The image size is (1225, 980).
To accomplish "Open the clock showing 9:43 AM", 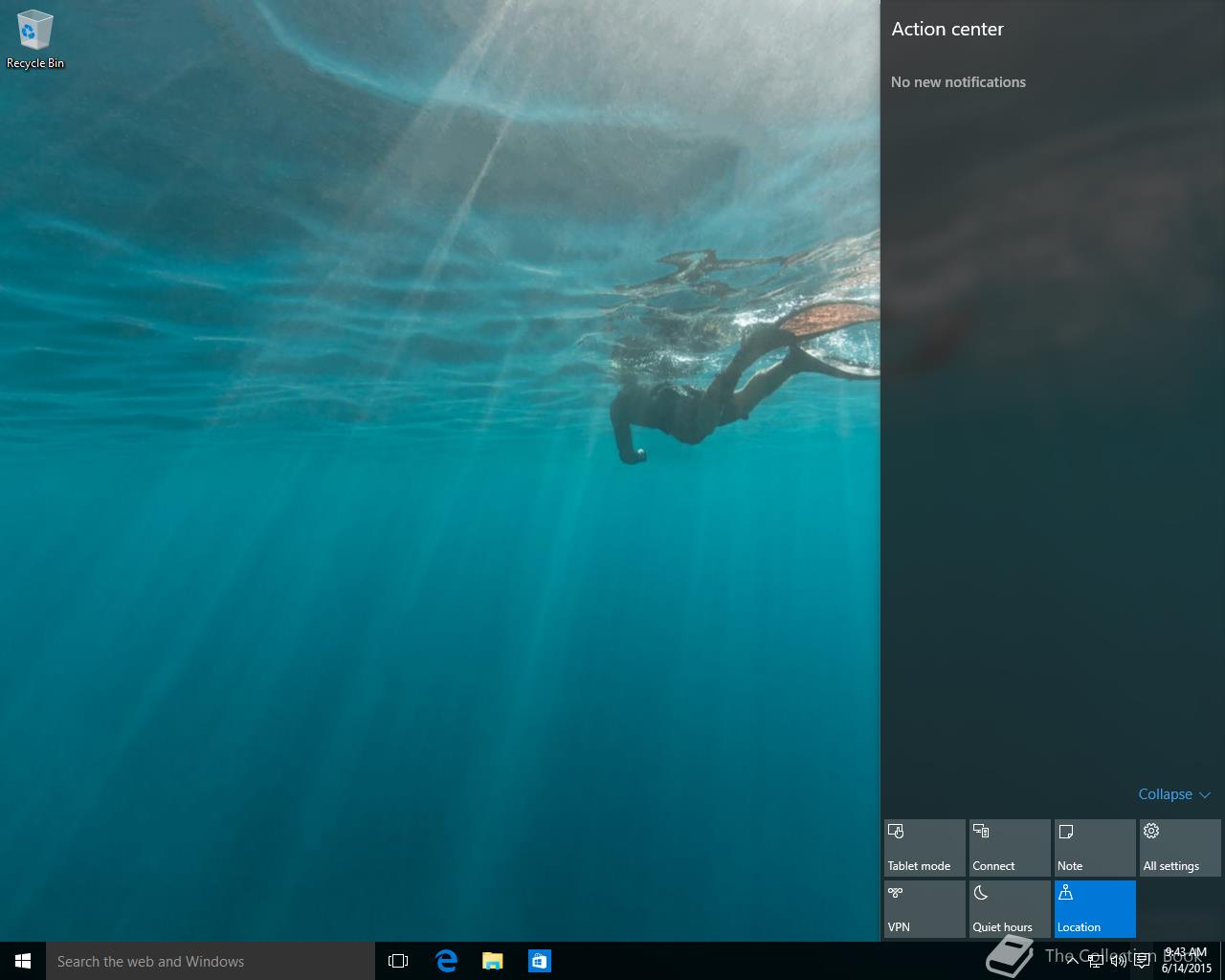I will [1187, 961].
